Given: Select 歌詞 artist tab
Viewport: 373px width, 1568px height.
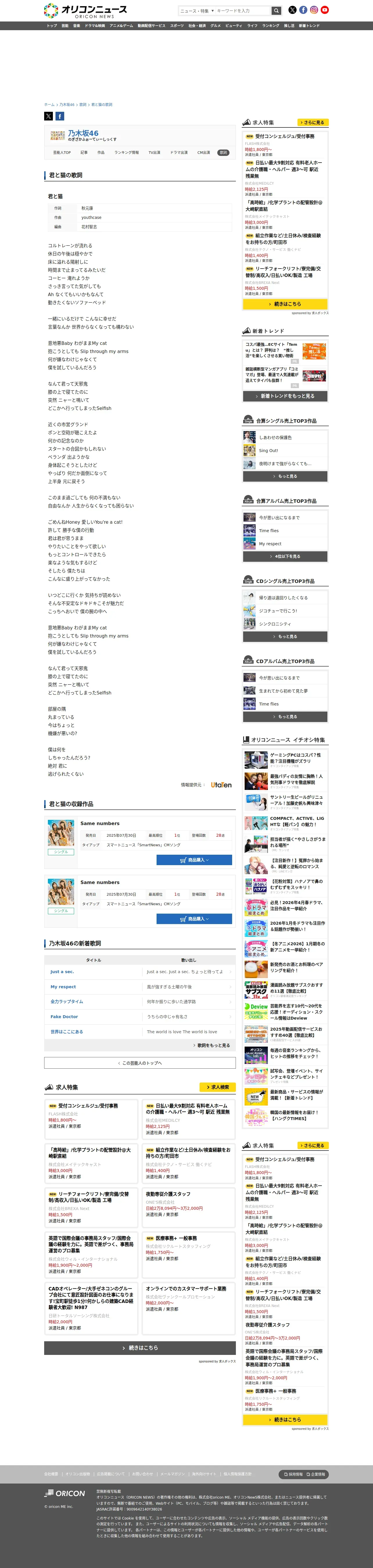Looking at the screenshot, I should tap(223, 153).
